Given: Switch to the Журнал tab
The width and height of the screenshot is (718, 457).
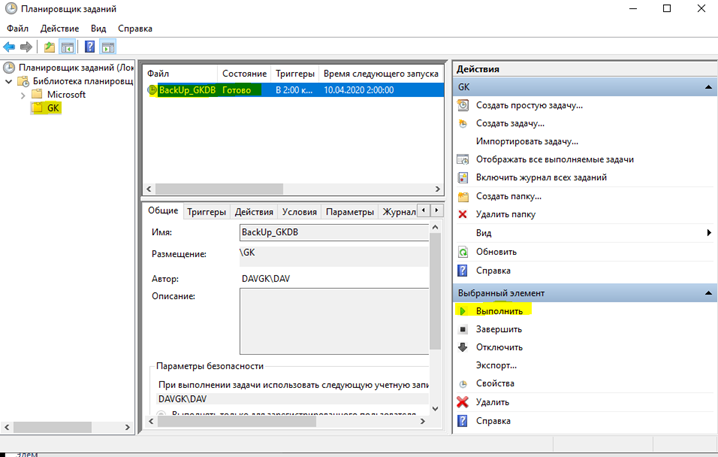Looking at the screenshot, I should 399,212.
